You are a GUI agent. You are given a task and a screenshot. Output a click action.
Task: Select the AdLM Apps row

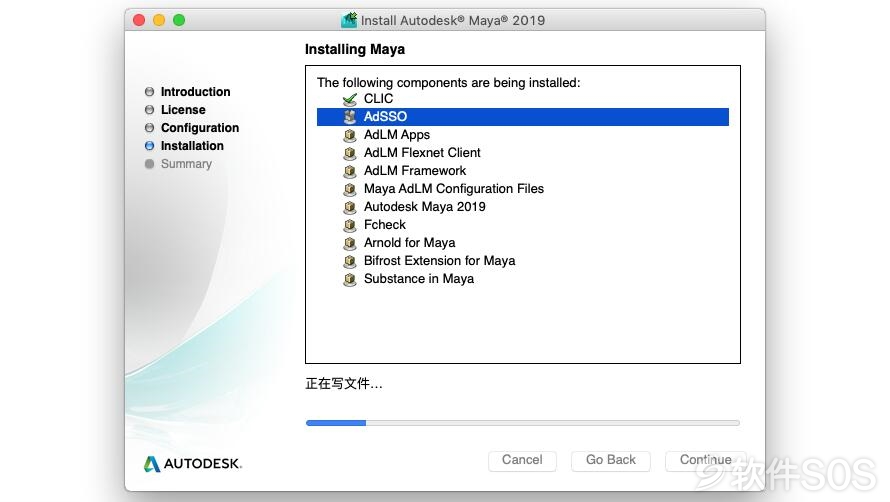click(x=523, y=135)
